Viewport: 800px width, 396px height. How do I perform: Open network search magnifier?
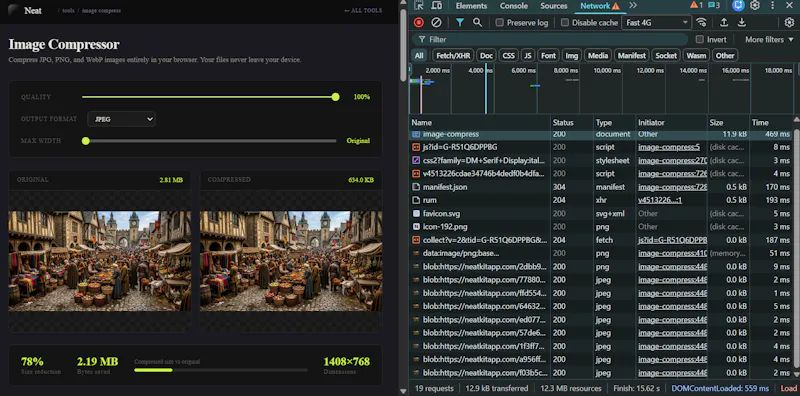tap(477, 22)
